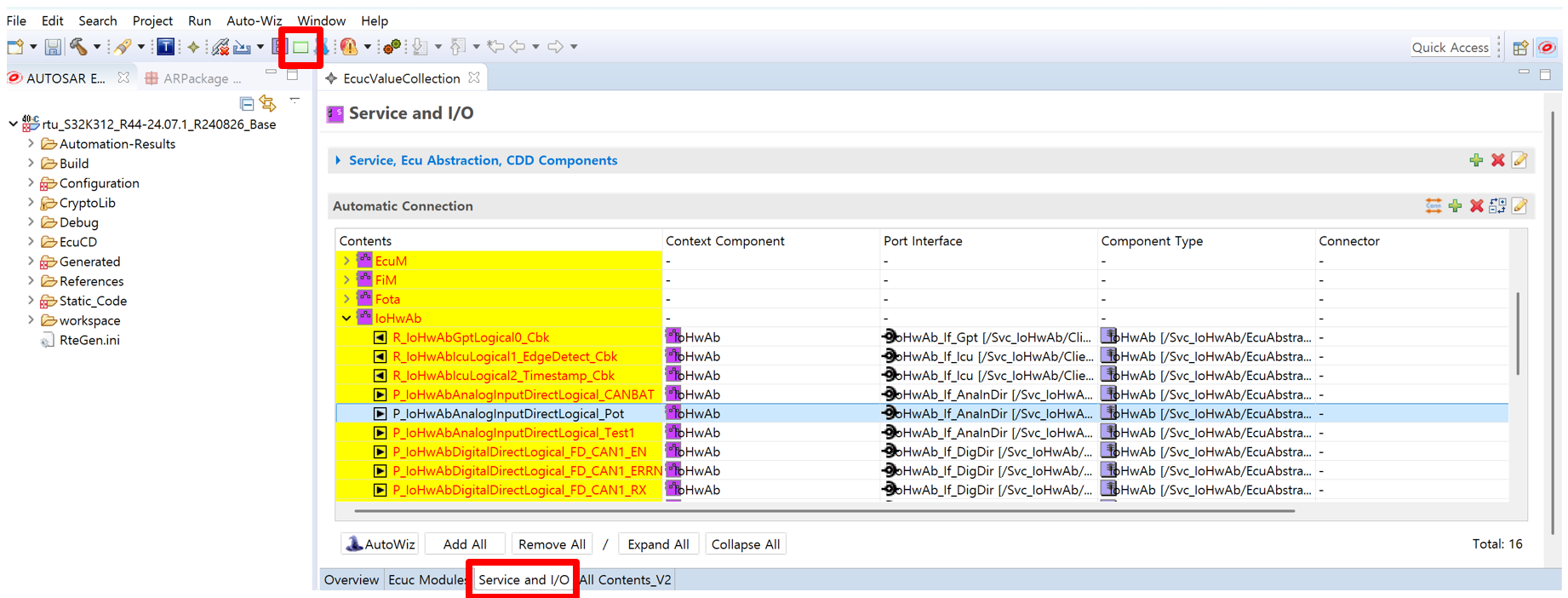
Task: Open the explorer View Menu triangle
Action: pos(295,101)
